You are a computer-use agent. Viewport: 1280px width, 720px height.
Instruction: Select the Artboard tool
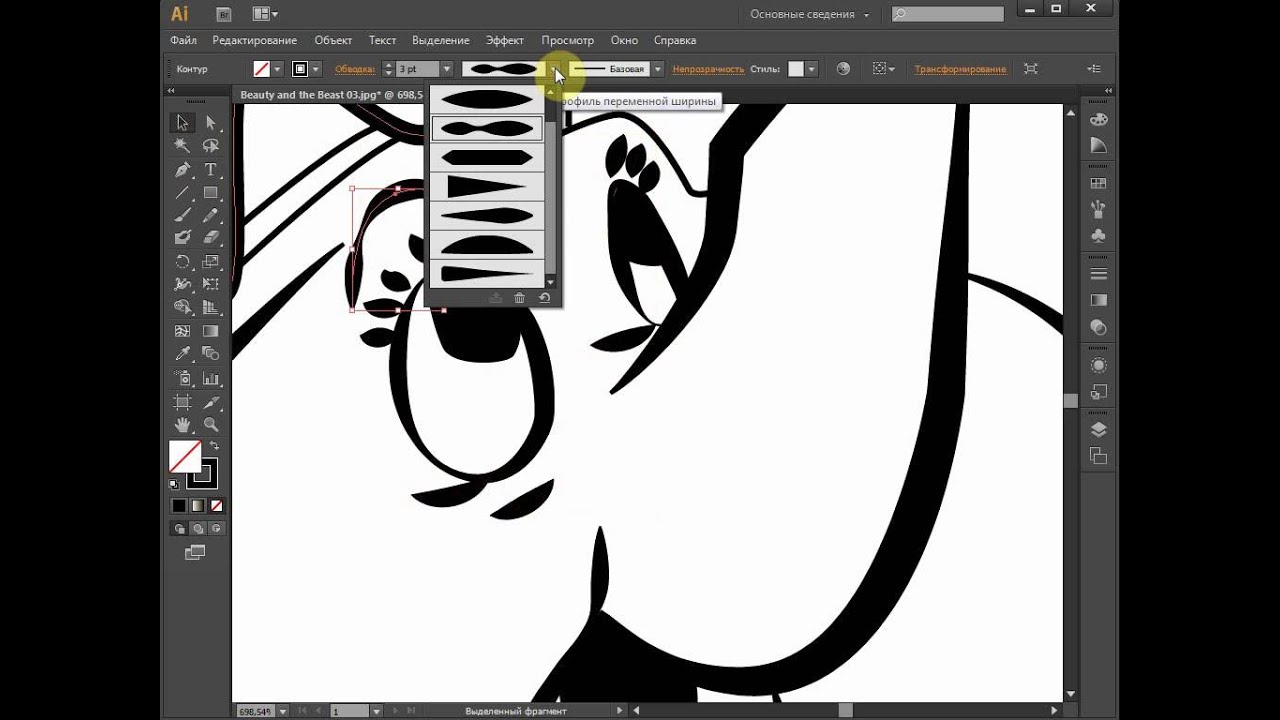(183, 402)
